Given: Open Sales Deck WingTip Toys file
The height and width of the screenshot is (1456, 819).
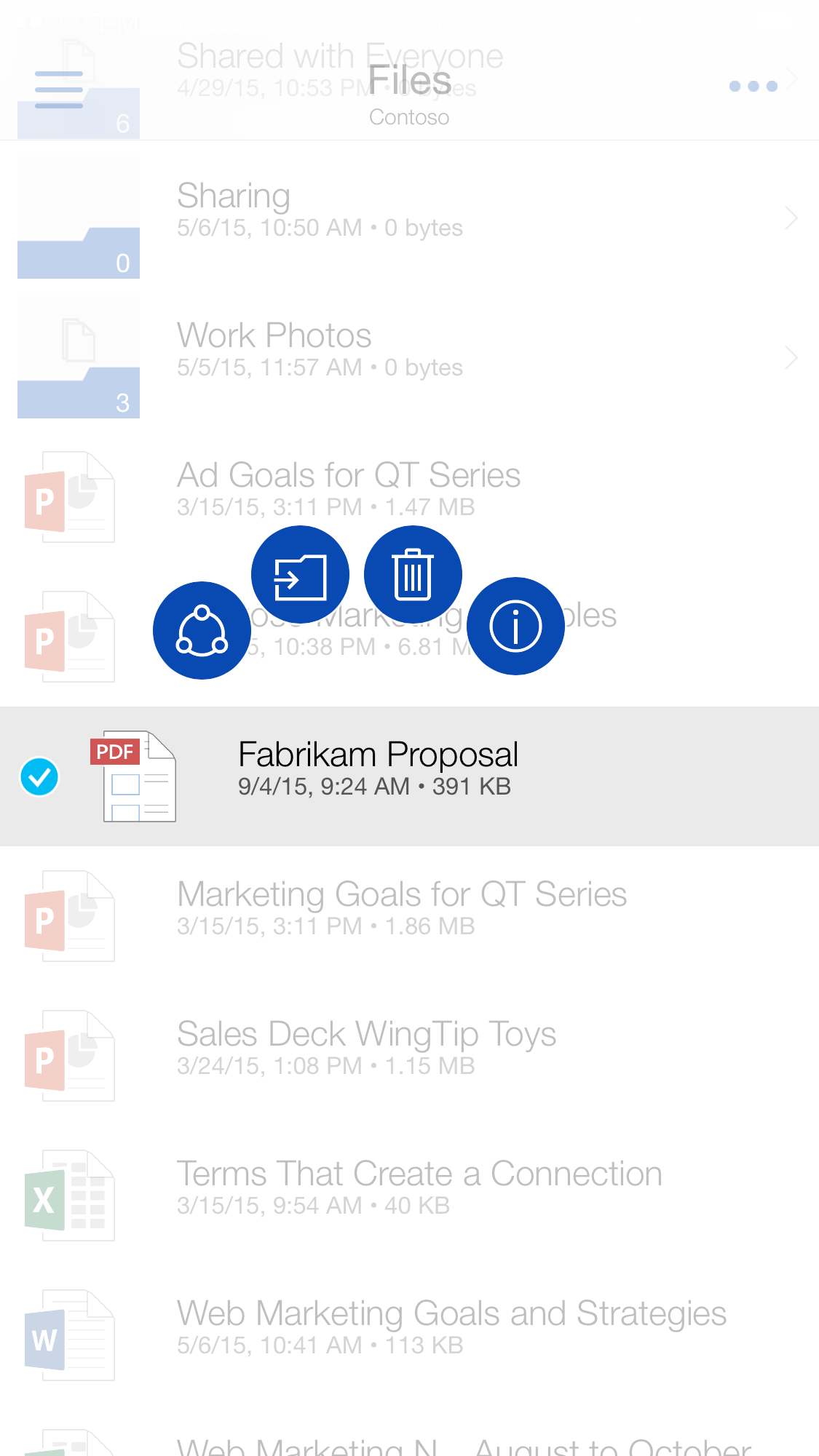Looking at the screenshot, I should (x=366, y=1047).
